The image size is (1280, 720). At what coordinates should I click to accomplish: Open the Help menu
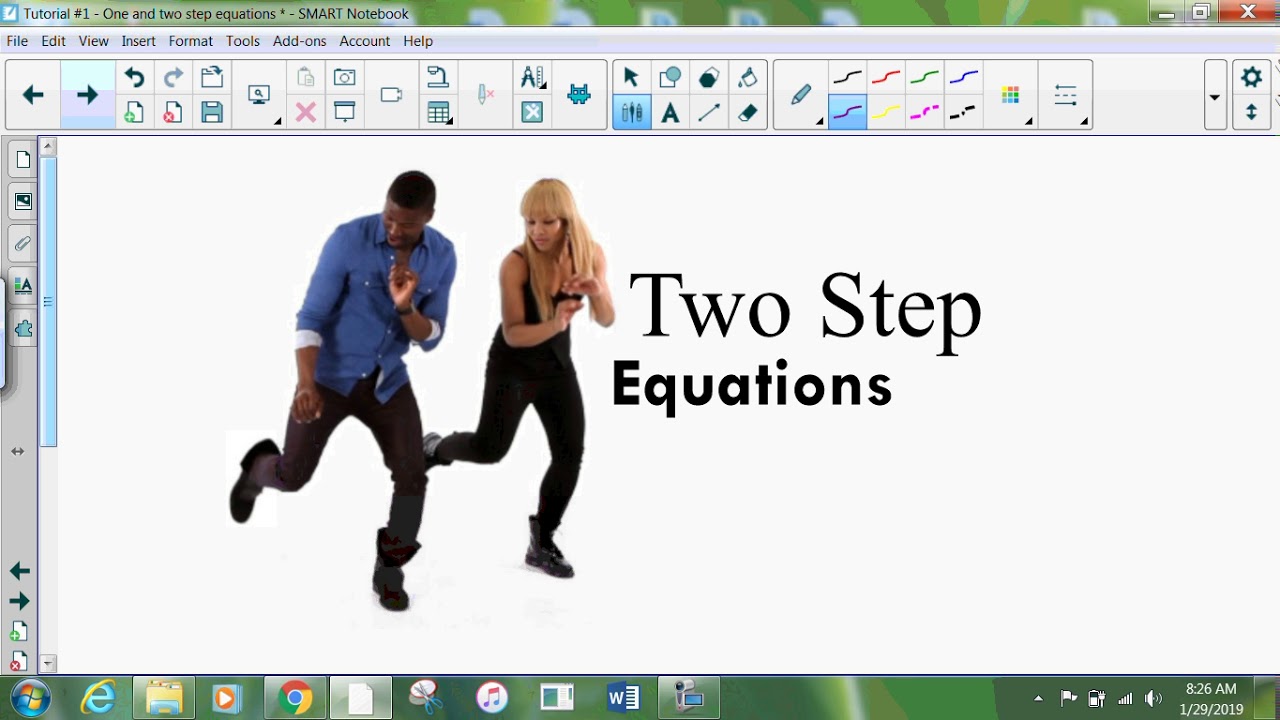click(418, 41)
